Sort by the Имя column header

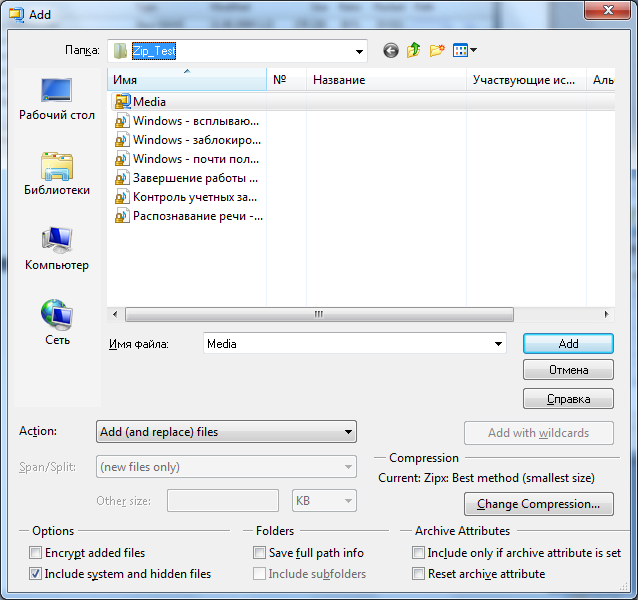187,79
